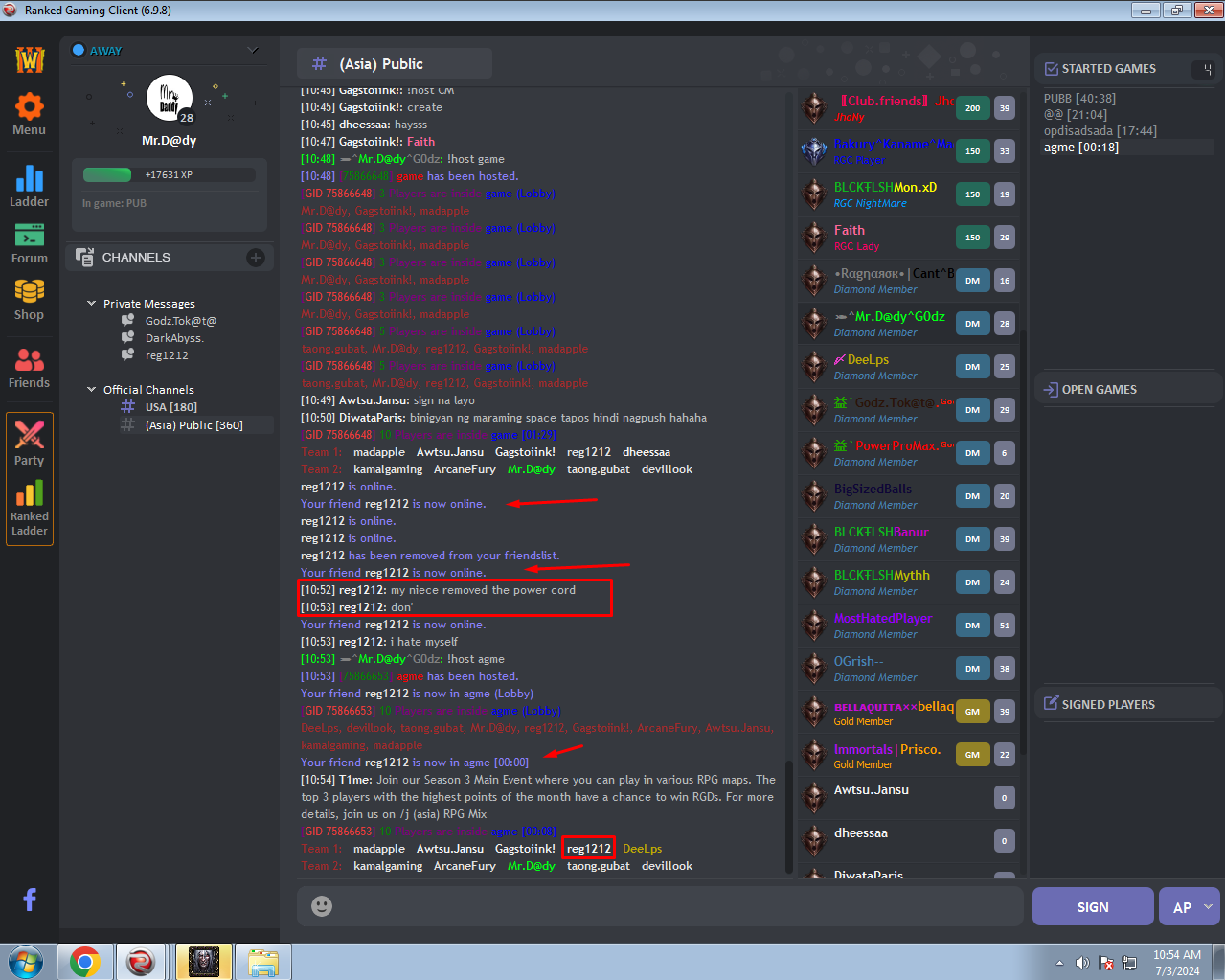Click the Mr.D@dy profile avatar
Viewport: 1225px width, 980px height.
(170, 99)
